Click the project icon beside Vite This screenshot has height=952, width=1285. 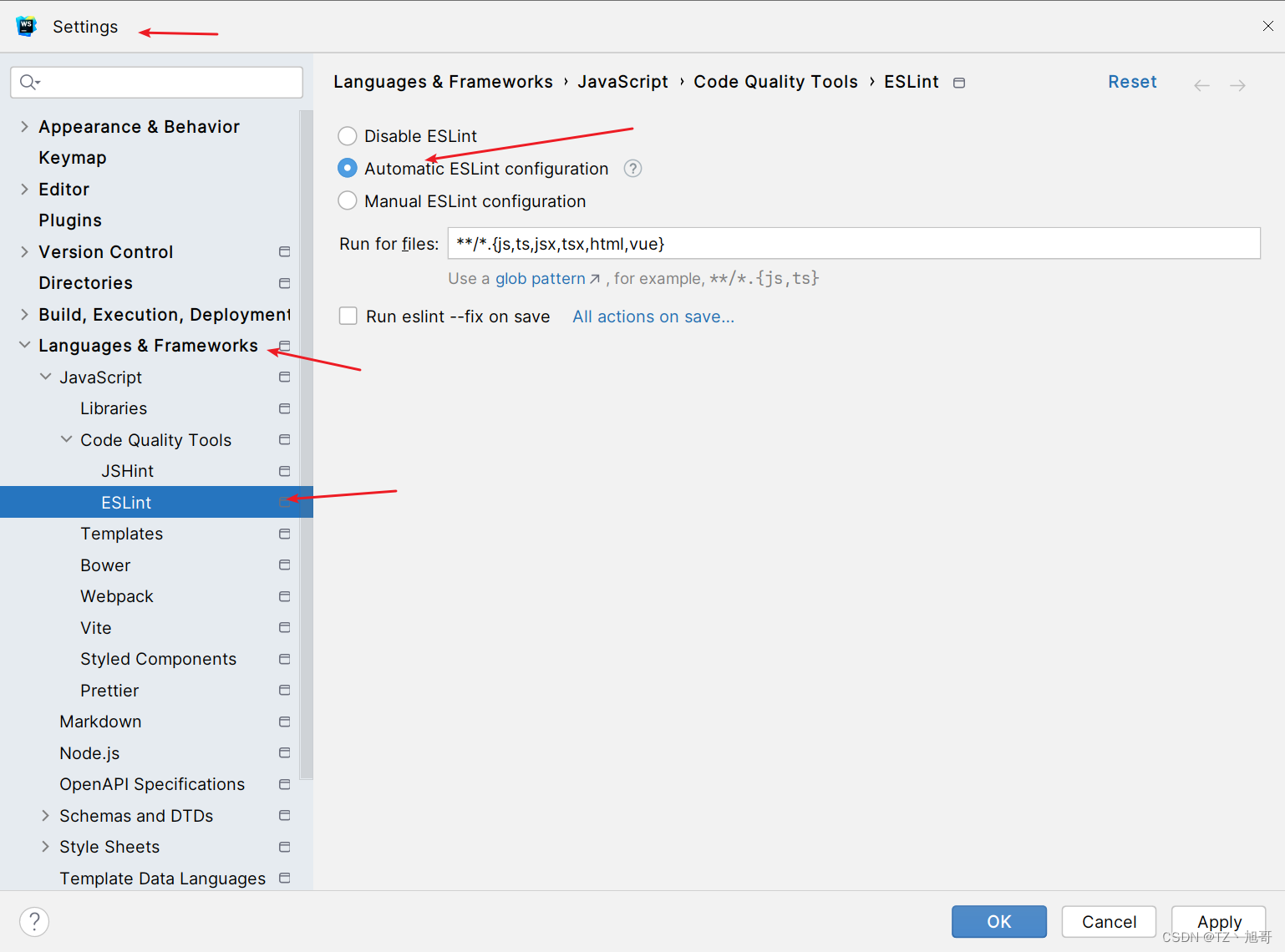[x=284, y=627]
